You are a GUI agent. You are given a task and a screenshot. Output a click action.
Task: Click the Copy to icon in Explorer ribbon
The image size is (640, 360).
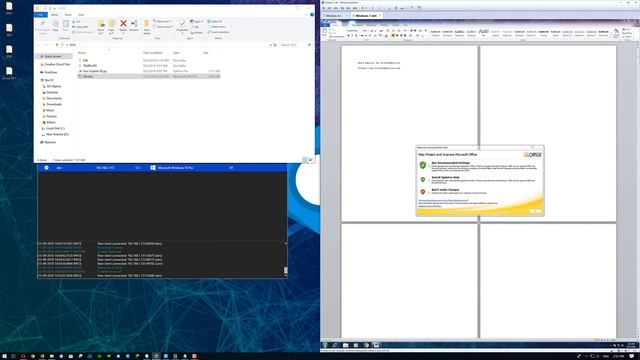pyautogui.click(x=111, y=24)
